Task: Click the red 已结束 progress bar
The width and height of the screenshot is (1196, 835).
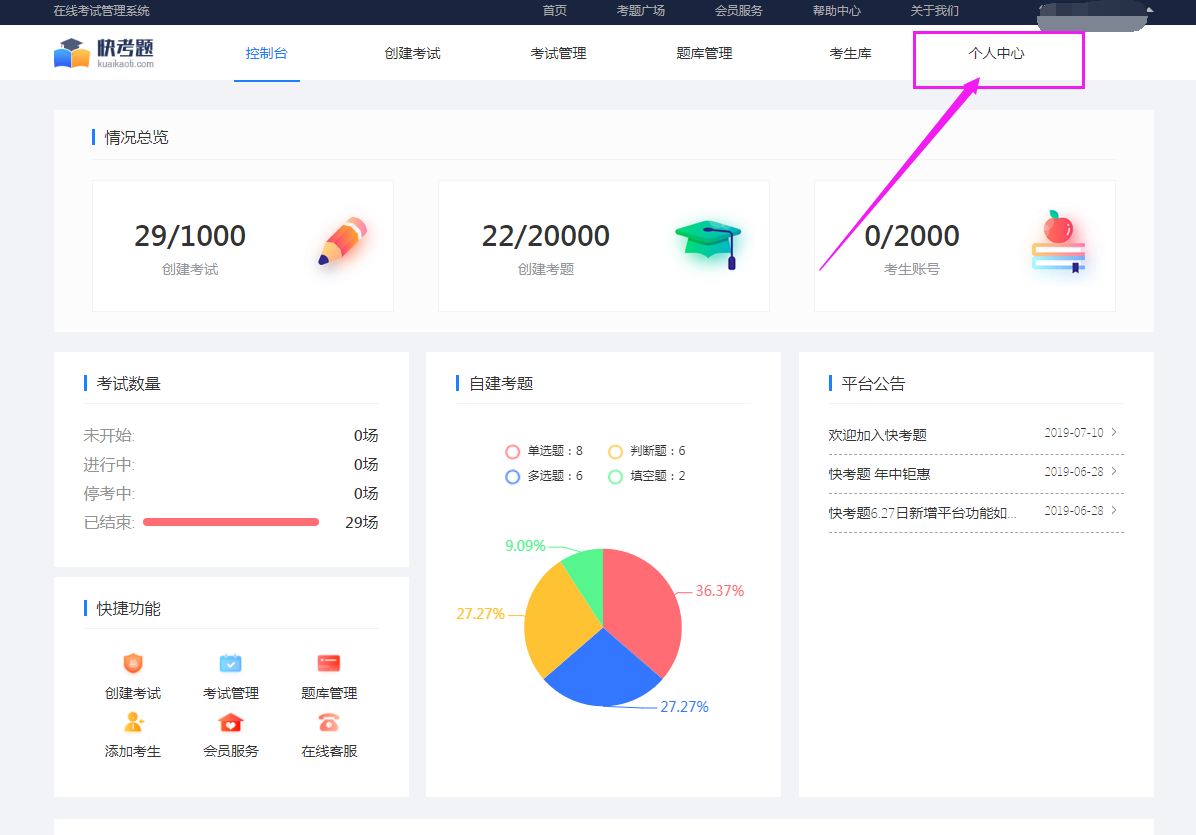Action: point(231,522)
